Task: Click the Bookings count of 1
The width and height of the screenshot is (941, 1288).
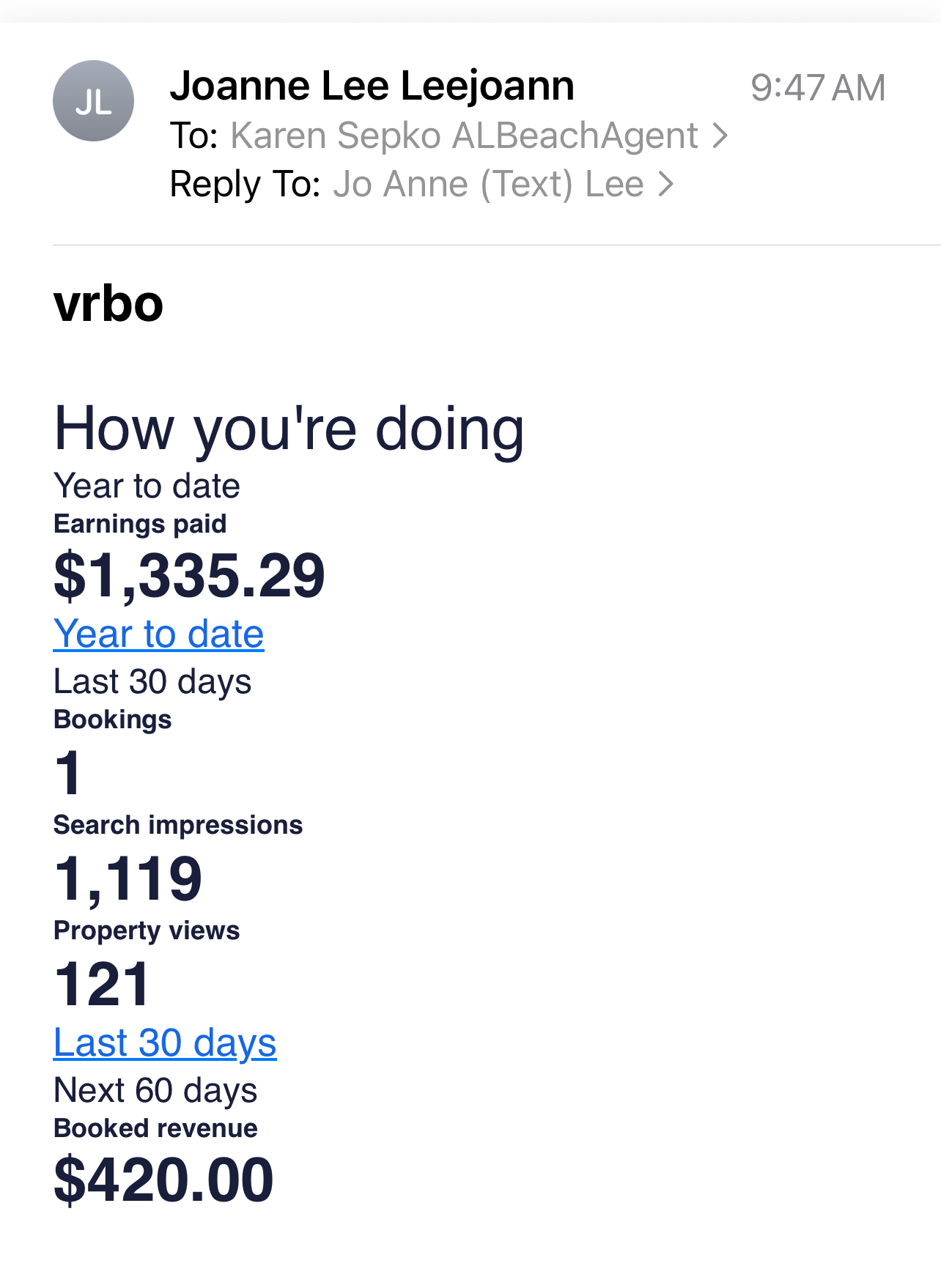Action: coord(68,773)
